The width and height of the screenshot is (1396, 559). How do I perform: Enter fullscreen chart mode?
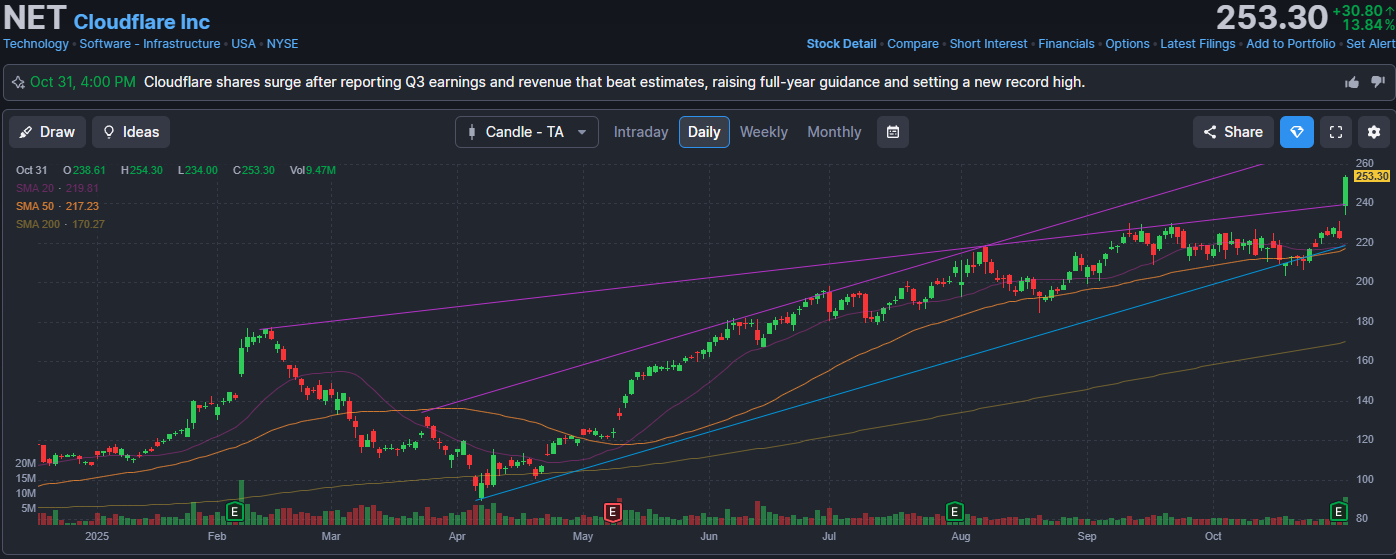[1335, 132]
